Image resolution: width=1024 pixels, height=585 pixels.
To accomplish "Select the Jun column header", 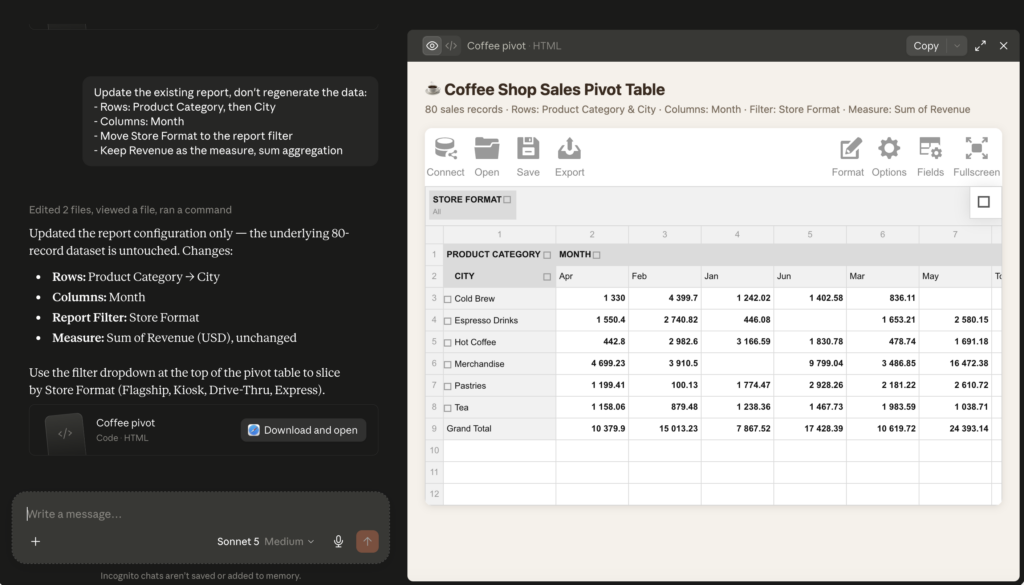I will 810,276.
